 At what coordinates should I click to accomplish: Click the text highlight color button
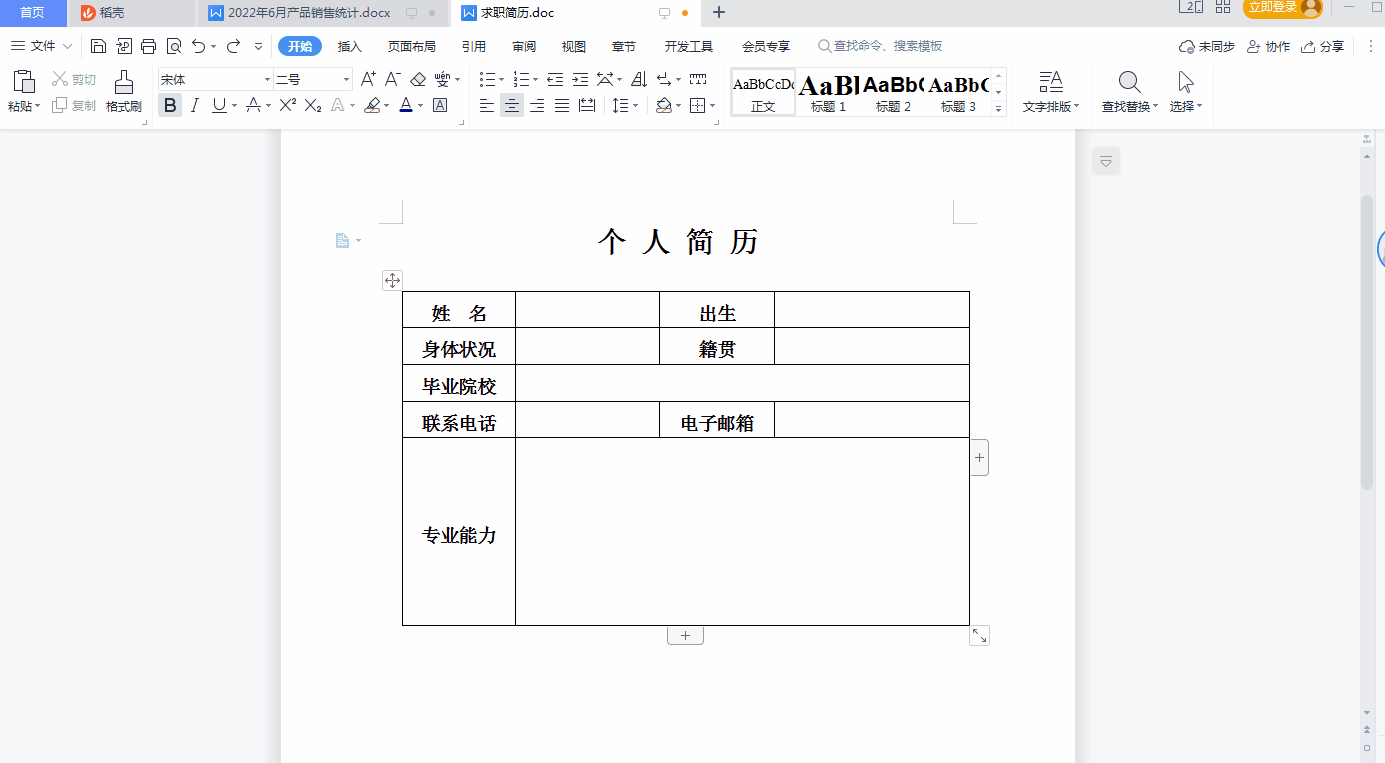click(x=372, y=105)
